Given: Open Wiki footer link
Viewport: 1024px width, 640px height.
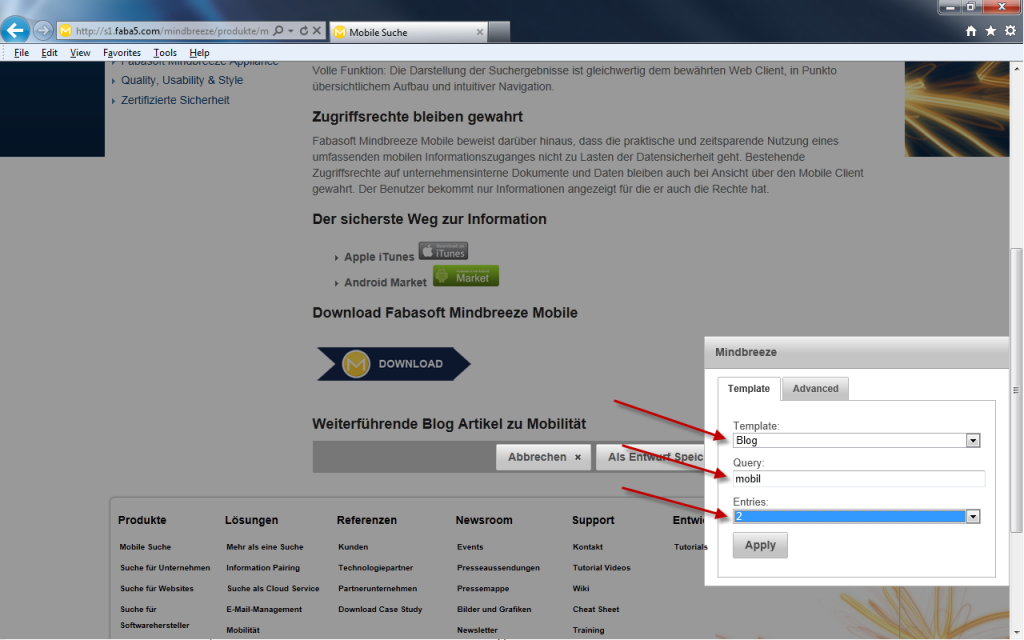Looking at the screenshot, I should click(581, 589).
